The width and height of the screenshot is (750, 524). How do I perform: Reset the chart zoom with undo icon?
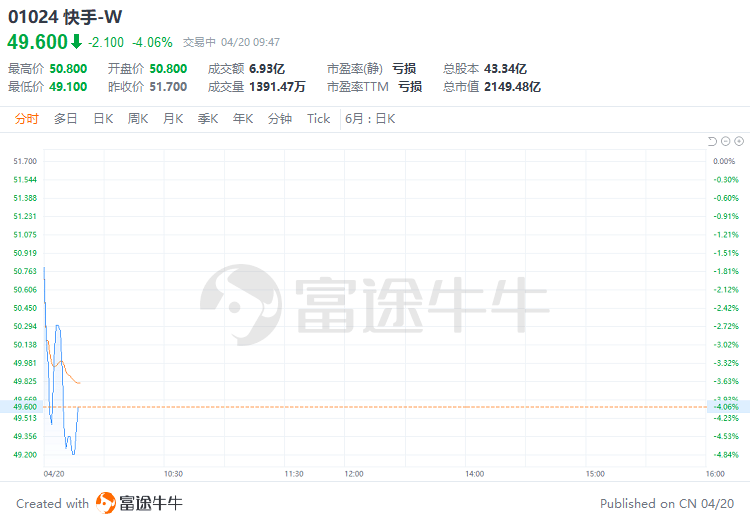point(712,141)
